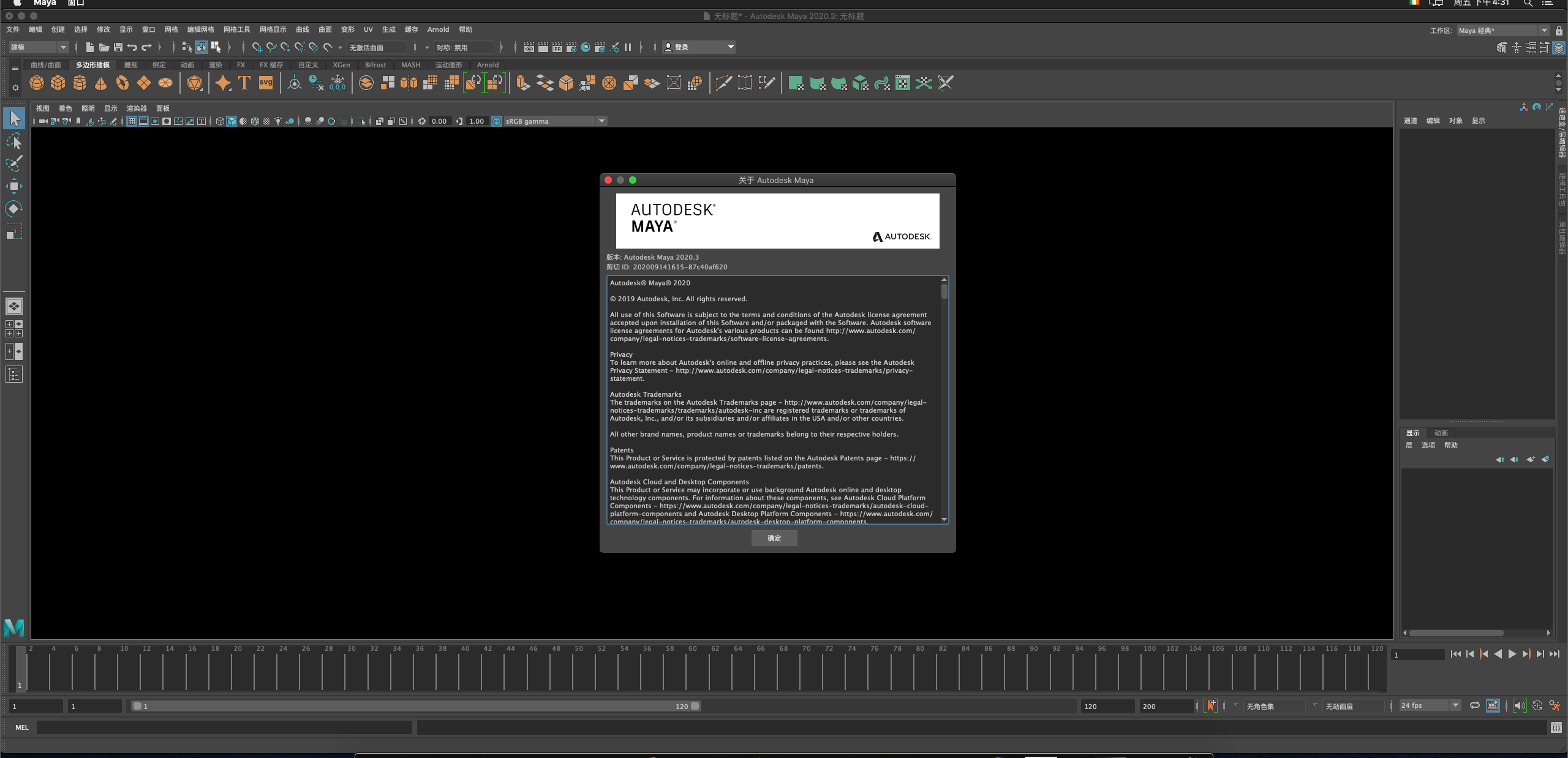
Task: Click the polygon sphere shelf icon
Action: pyautogui.click(x=37, y=83)
